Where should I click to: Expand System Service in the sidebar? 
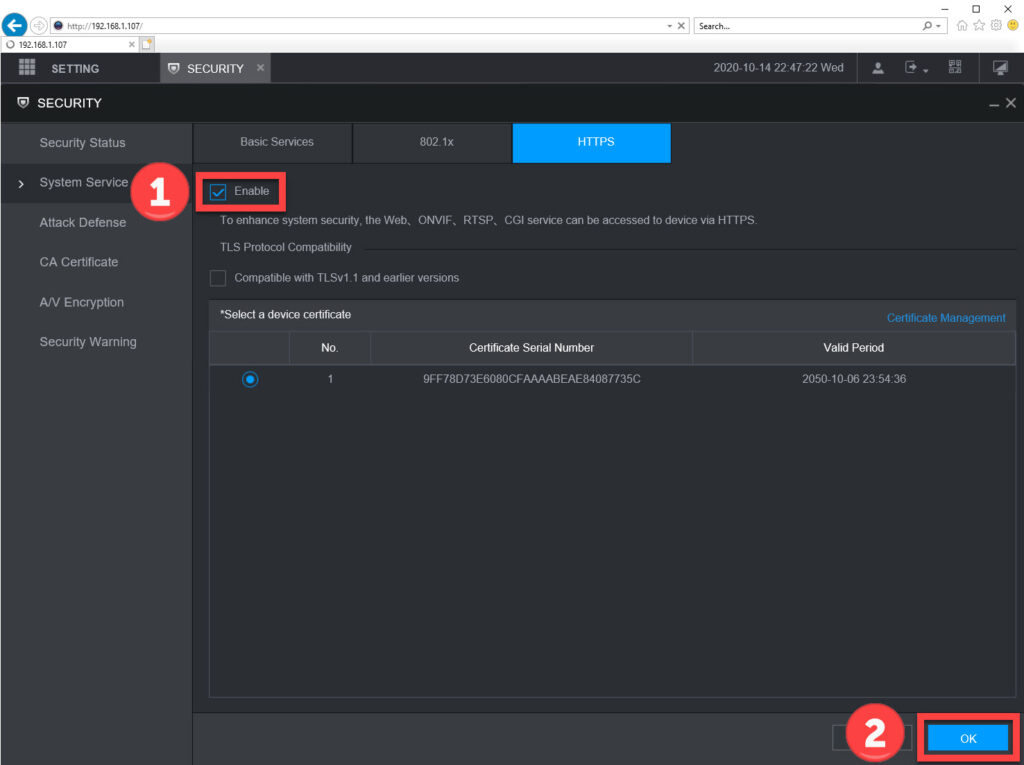click(84, 182)
